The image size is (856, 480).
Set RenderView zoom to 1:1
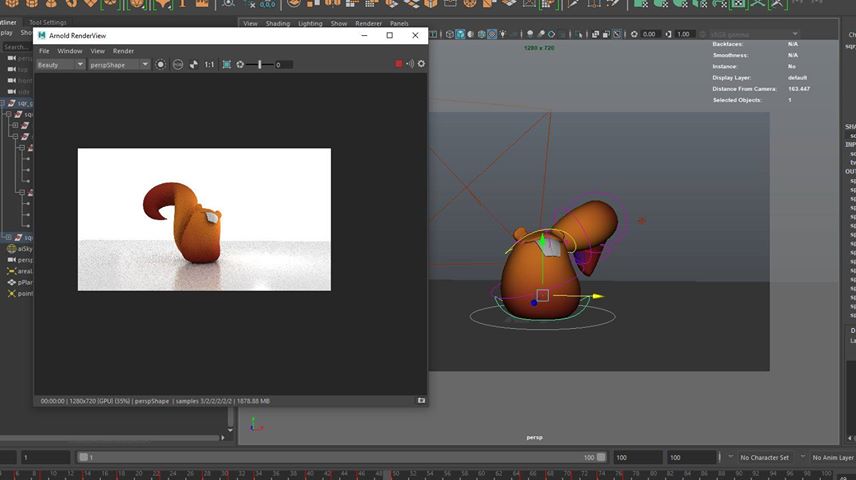pos(210,64)
